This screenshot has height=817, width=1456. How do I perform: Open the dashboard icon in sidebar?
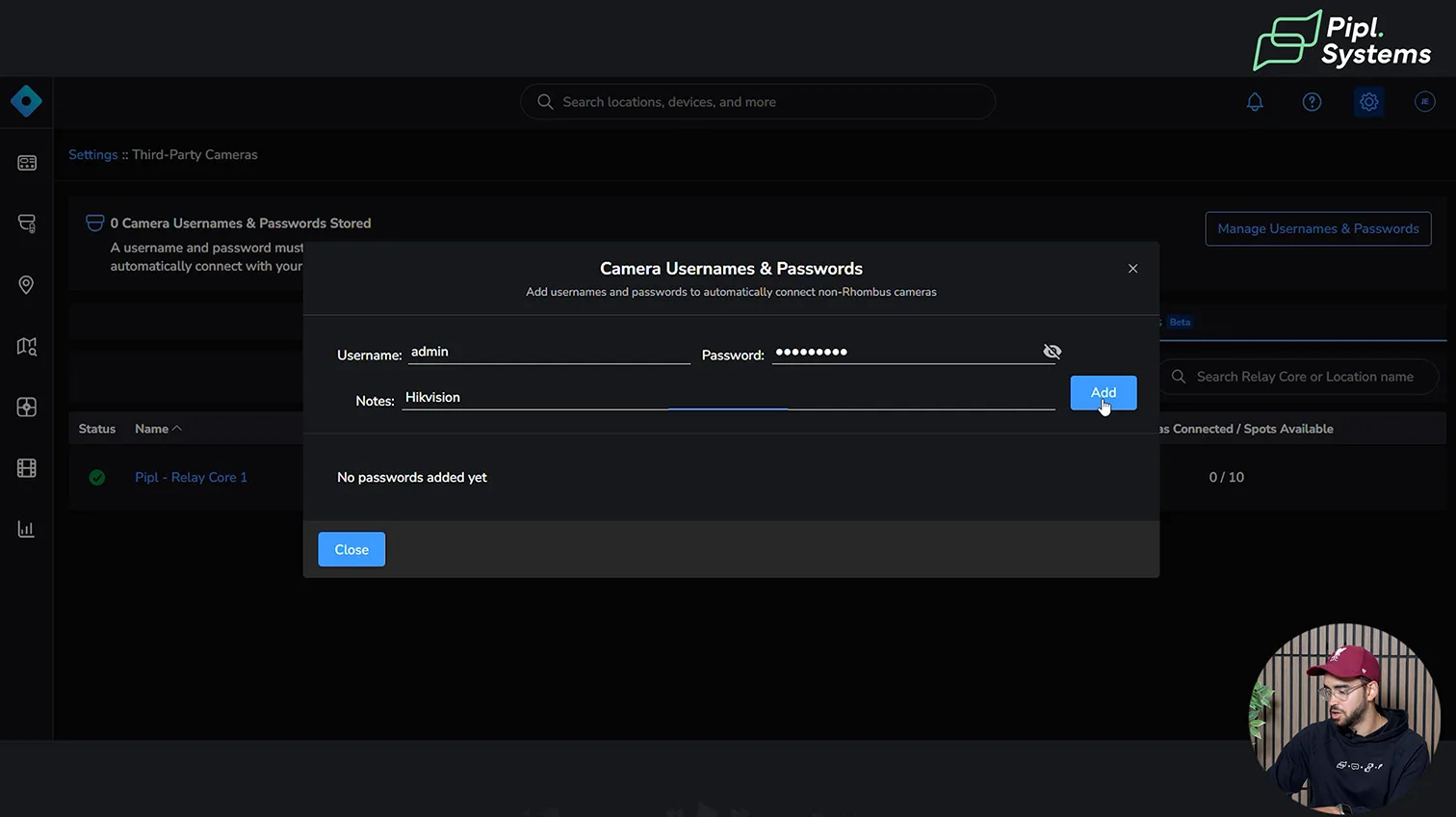(27, 163)
